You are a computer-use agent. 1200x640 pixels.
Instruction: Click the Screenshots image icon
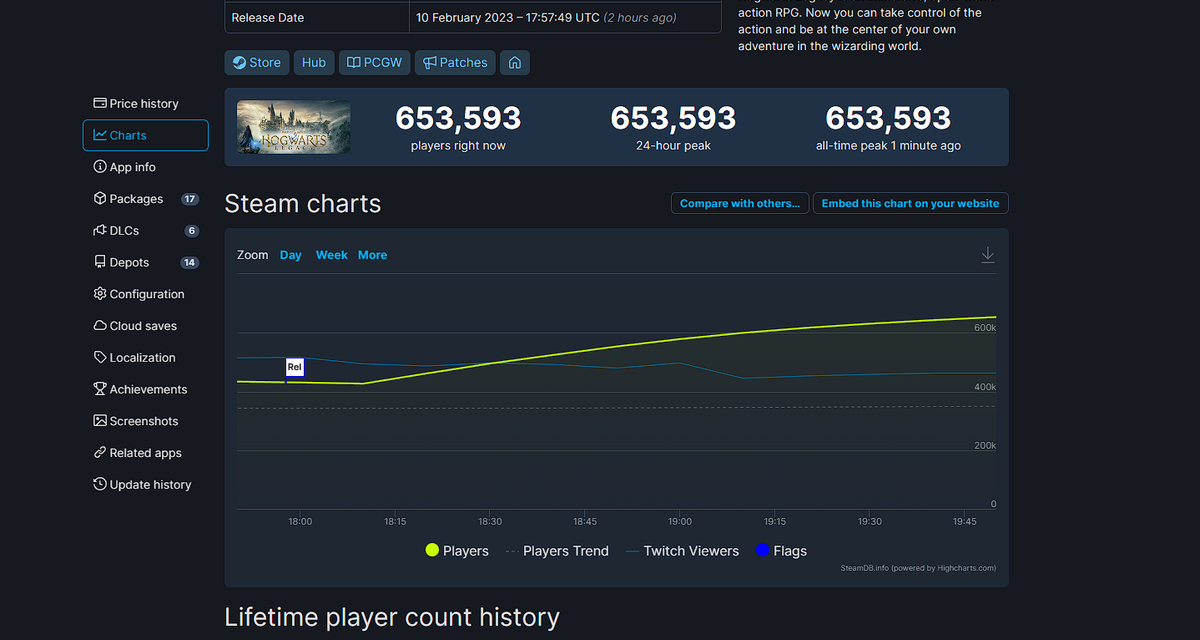[x=100, y=421]
